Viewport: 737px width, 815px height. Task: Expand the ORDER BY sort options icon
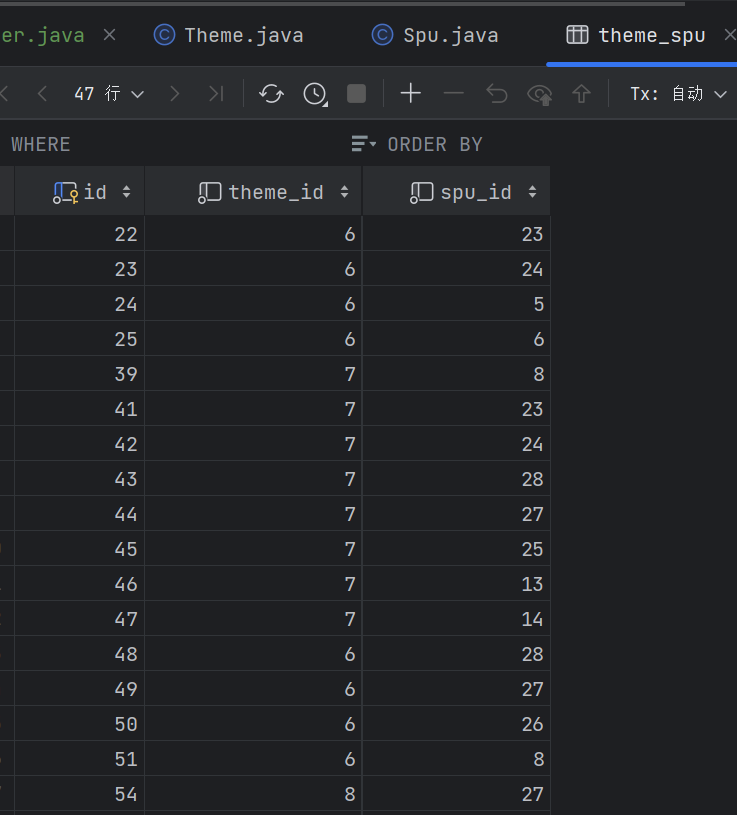pos(363,143)
